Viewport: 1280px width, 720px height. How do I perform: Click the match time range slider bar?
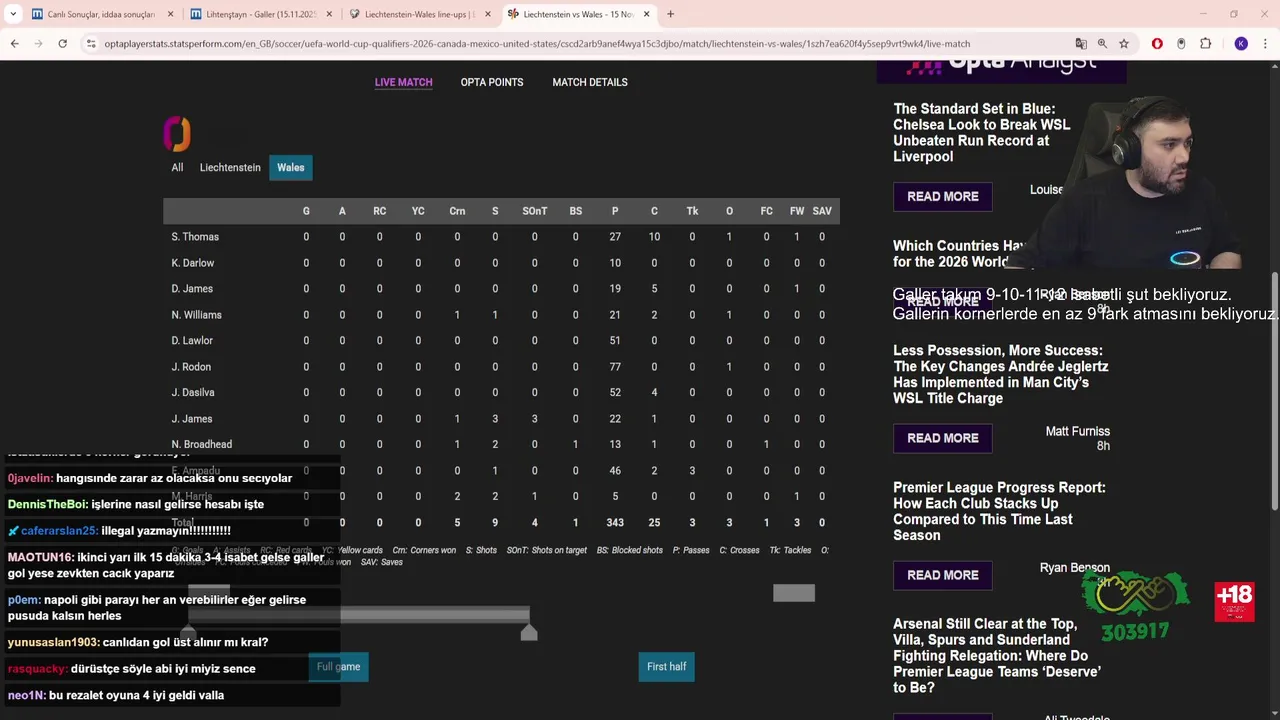coord(358,615)
